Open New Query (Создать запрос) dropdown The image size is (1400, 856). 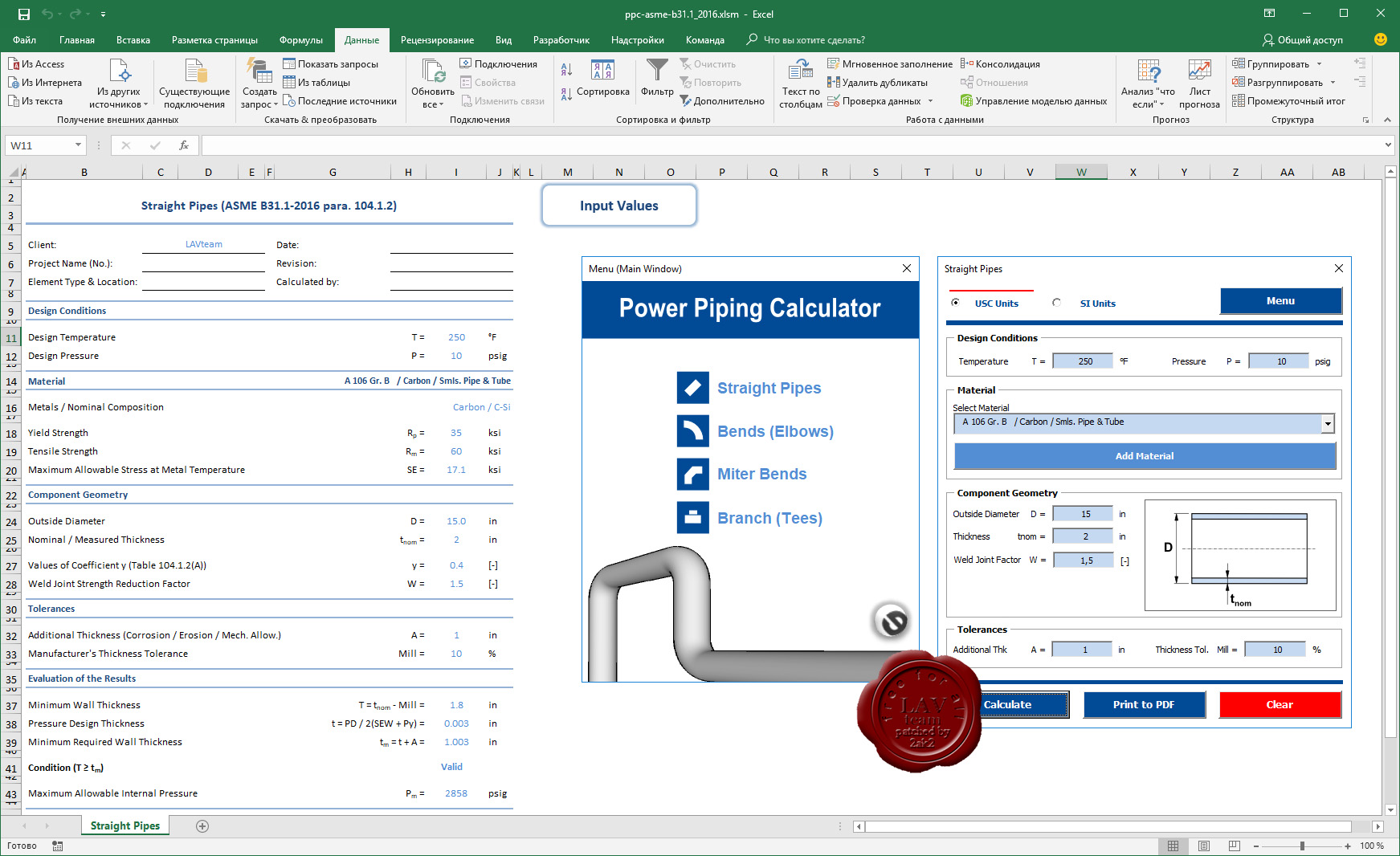pyautogui.click(x=259, y=84)
